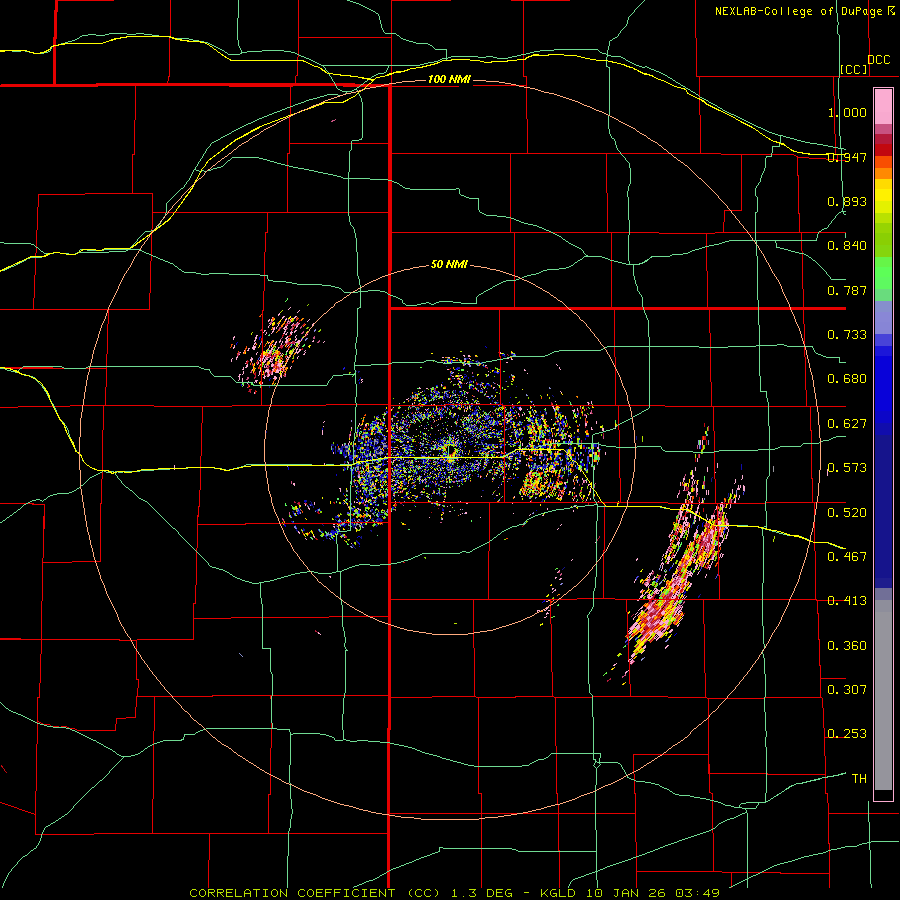This screenshot has width=900, height=900.
Task: Click the 0.947 scale value
Action: coord(847,157)
